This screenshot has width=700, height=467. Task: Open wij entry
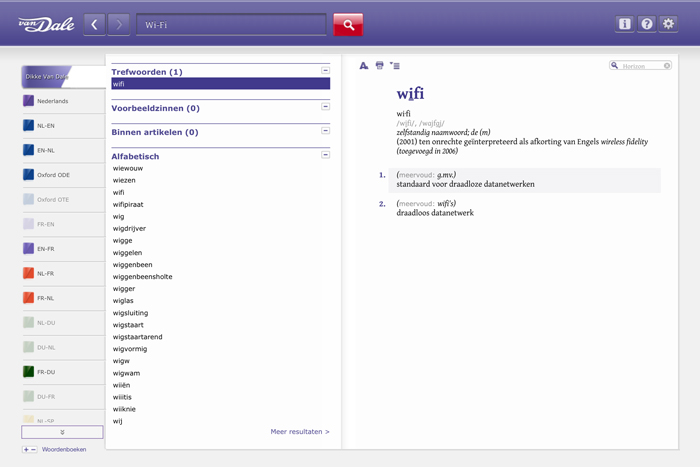[117, 421]
